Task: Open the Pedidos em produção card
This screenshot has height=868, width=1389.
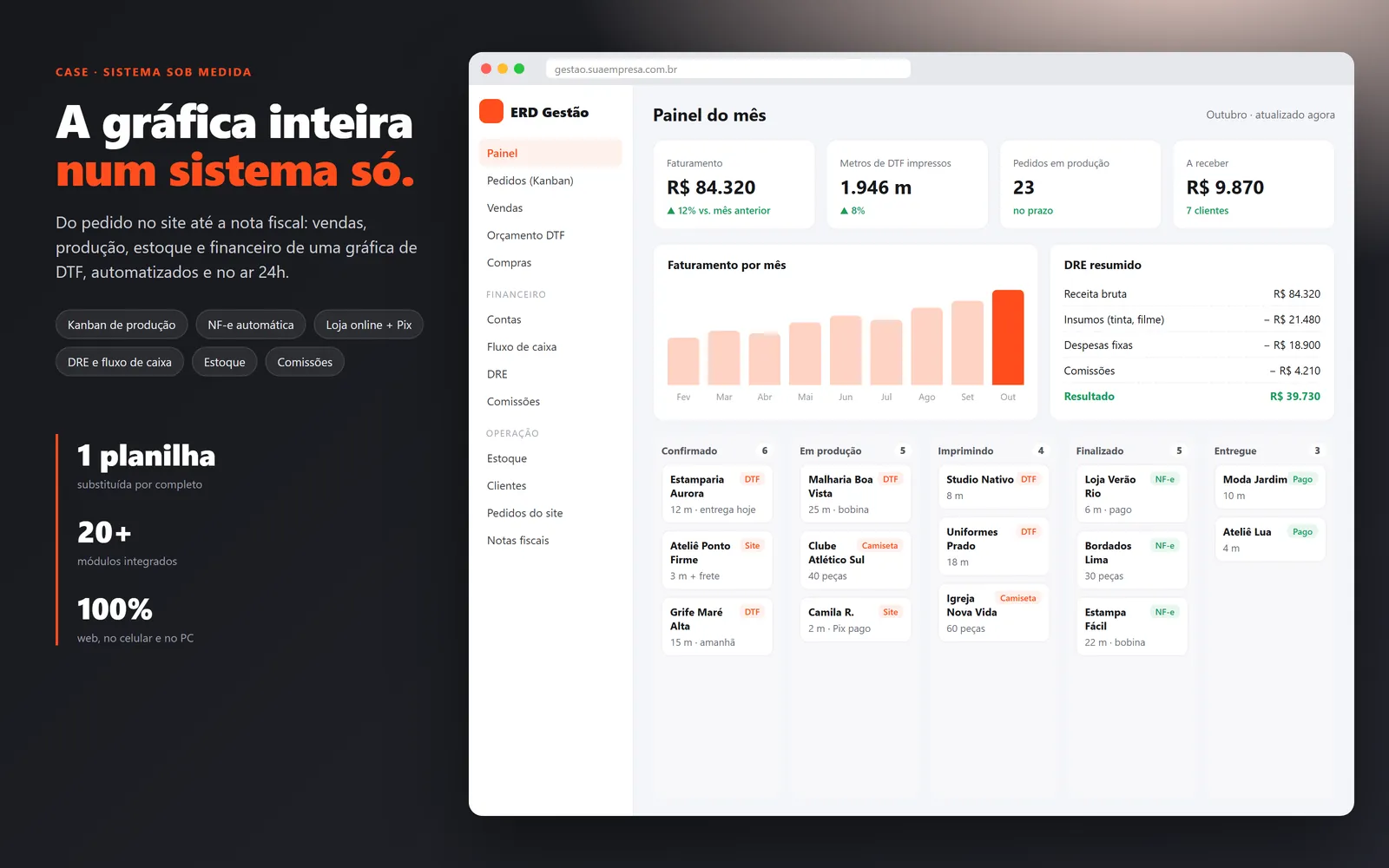Action: pos(1080,185)
